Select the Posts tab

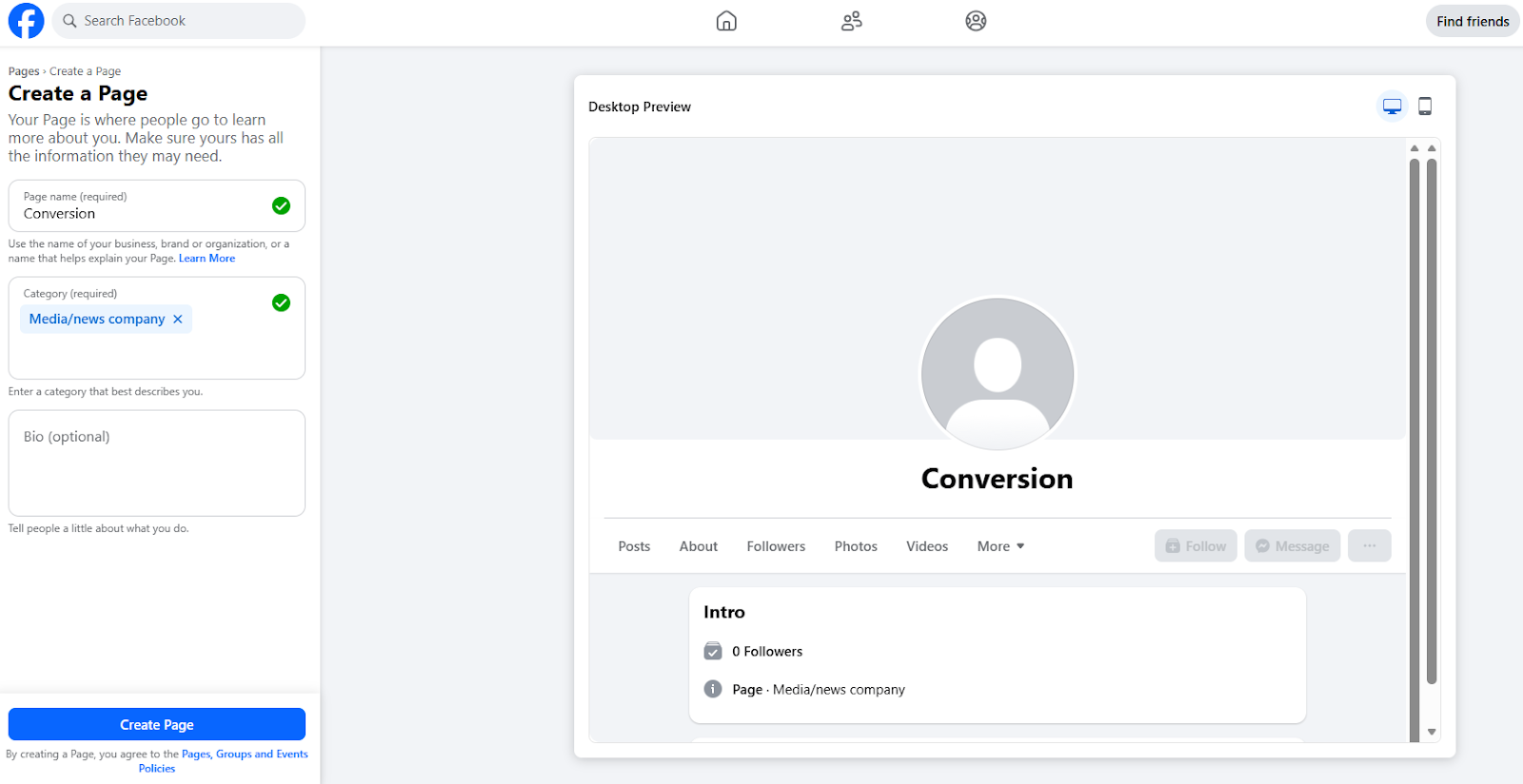click(x=634, y=546)
